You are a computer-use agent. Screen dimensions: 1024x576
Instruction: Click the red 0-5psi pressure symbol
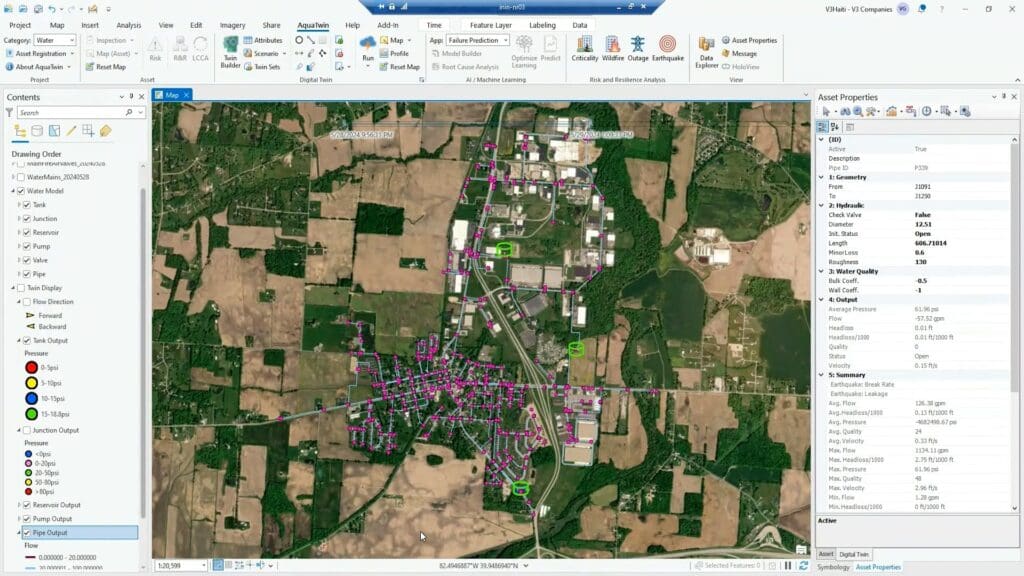[x=31, y=368]
